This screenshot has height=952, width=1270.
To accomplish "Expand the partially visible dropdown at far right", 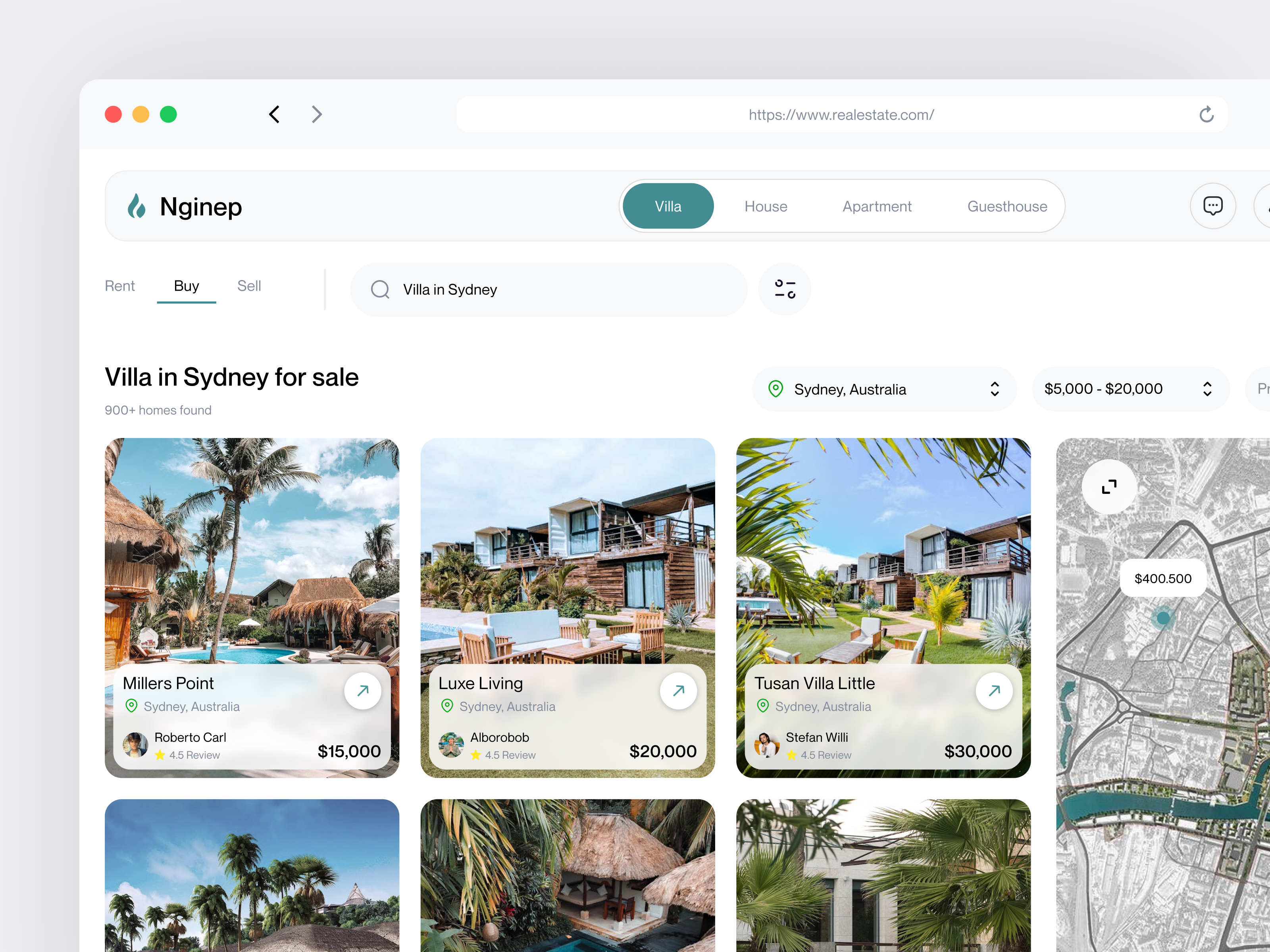I will pyautogui.click(x=1261, y=389).
